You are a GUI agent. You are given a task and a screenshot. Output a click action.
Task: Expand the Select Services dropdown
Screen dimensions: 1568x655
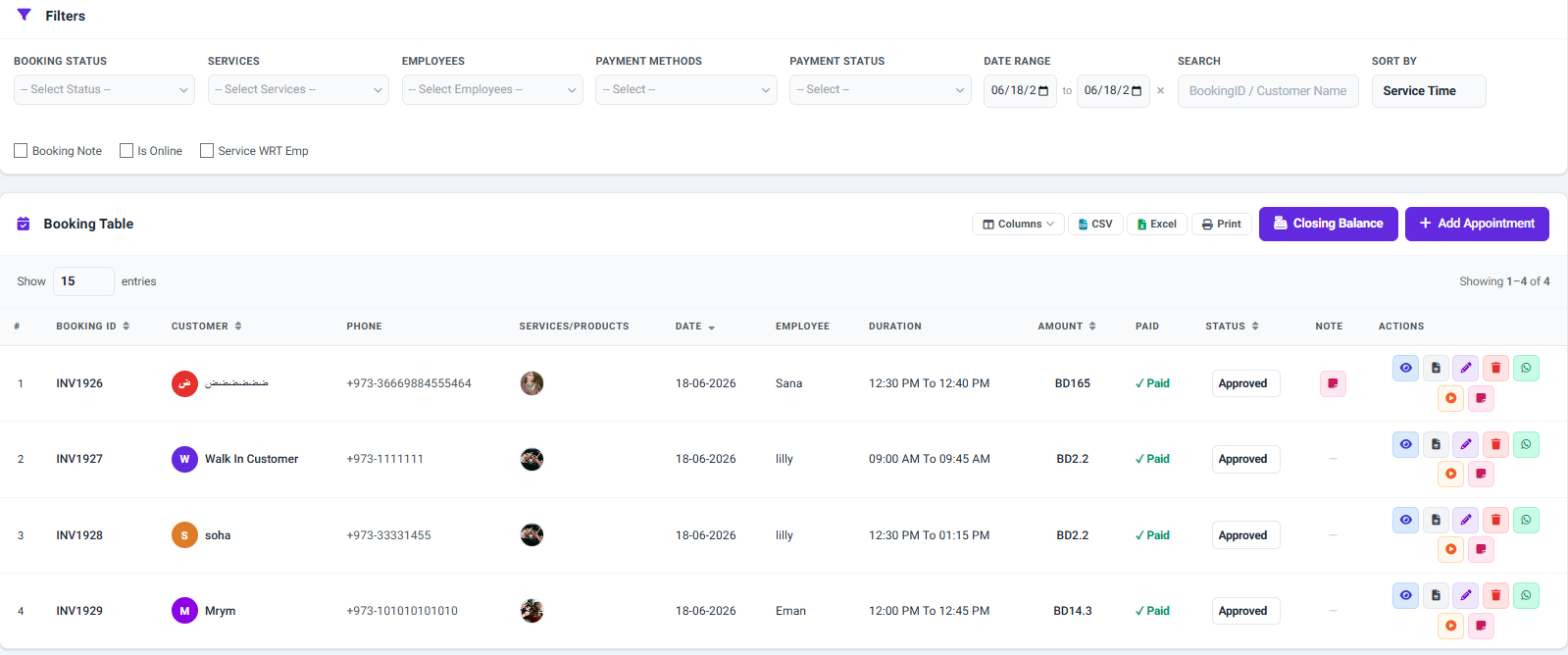[x=298, y=89]
